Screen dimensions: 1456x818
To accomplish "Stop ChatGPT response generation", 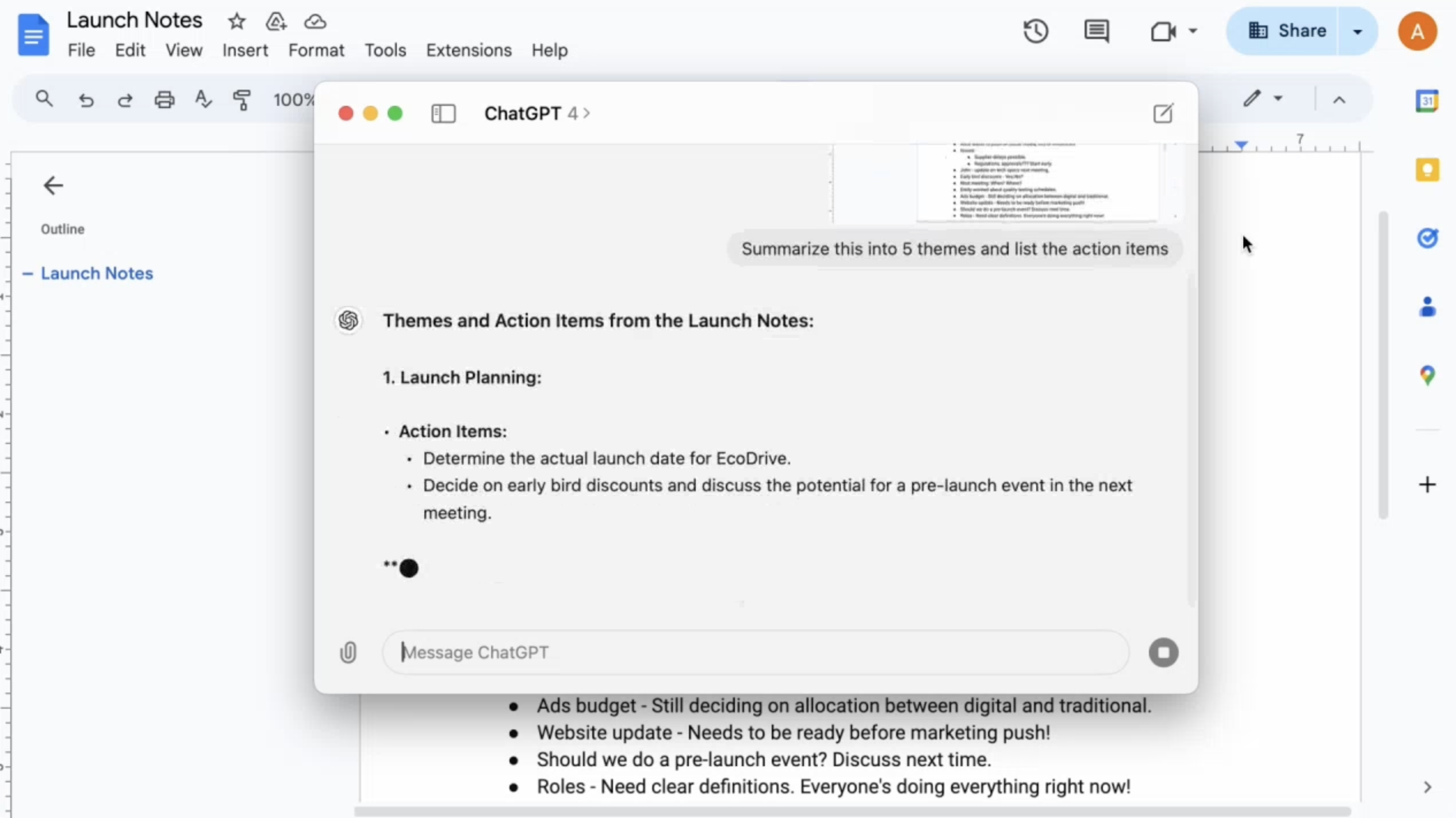I will point(1163,652).
